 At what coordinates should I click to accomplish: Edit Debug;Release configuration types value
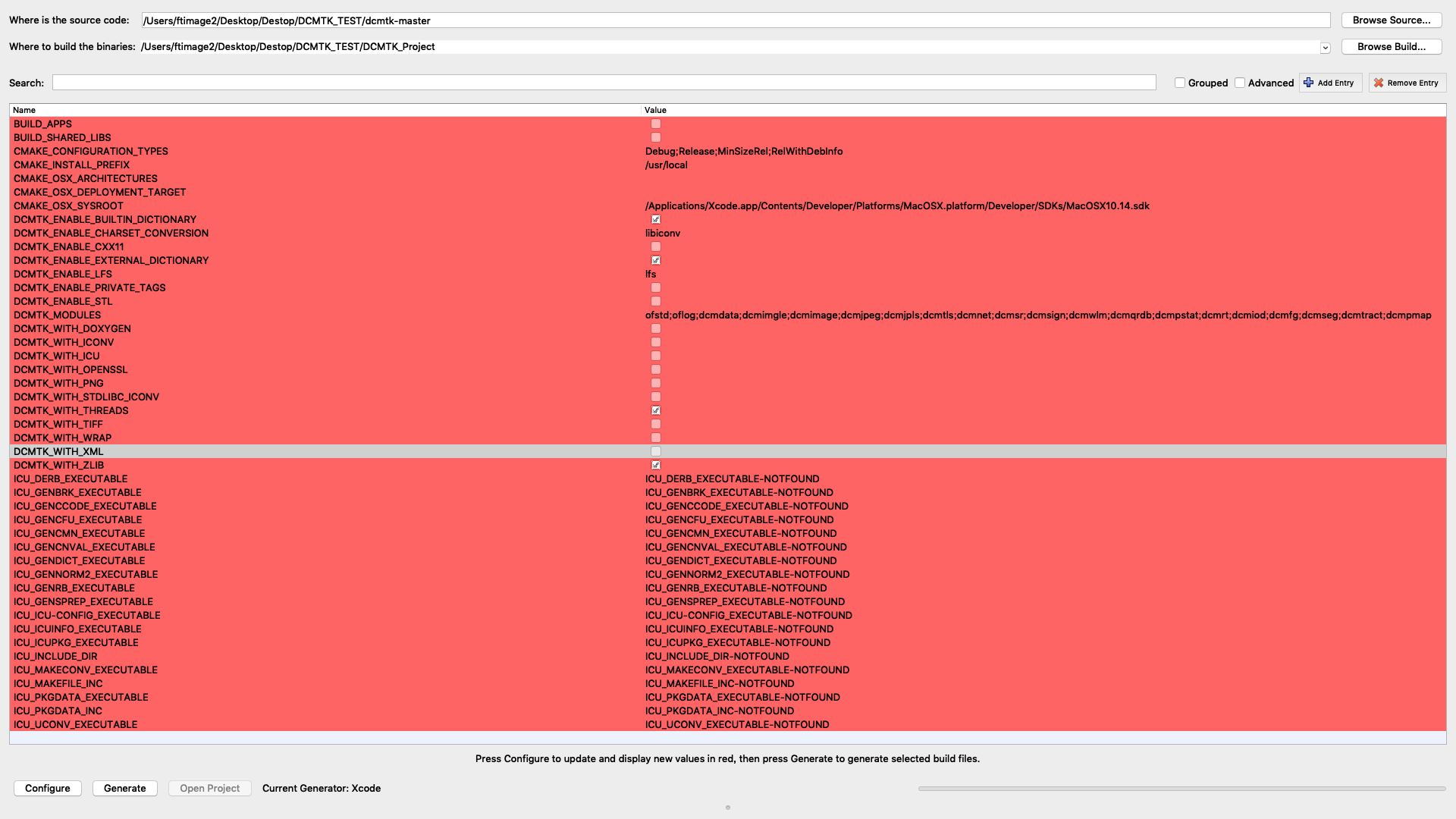coord(744,151)
